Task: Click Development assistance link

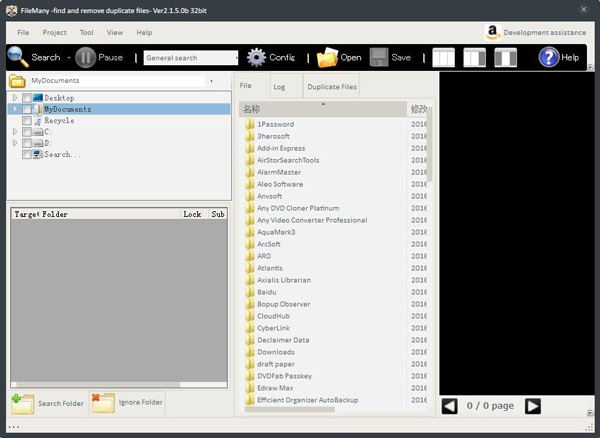Action: click(x=545, y=33)
